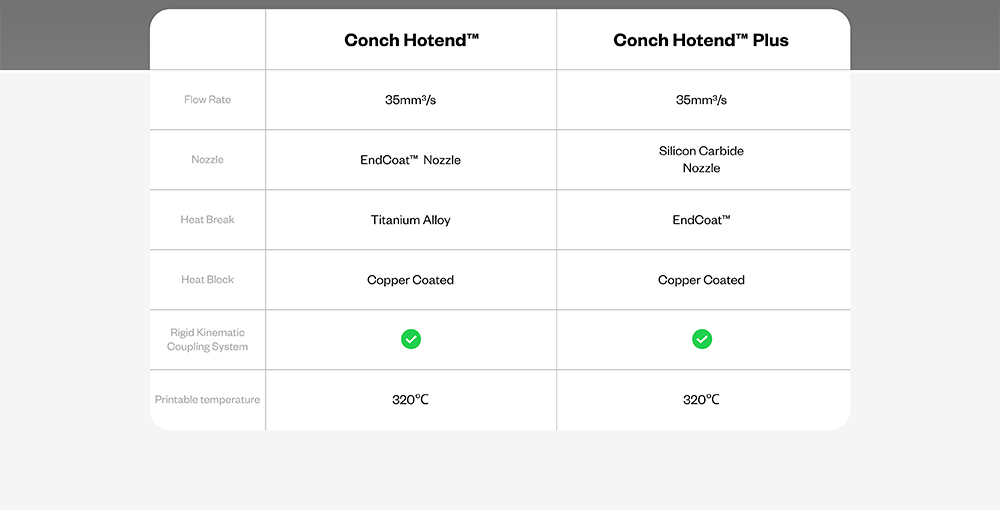Image resolution: width=1000 pixels, height=510 pixels.
Task: Click the 35mm³/s value for Conch Hotend™ Plus
Action: [x=701, y=100]
